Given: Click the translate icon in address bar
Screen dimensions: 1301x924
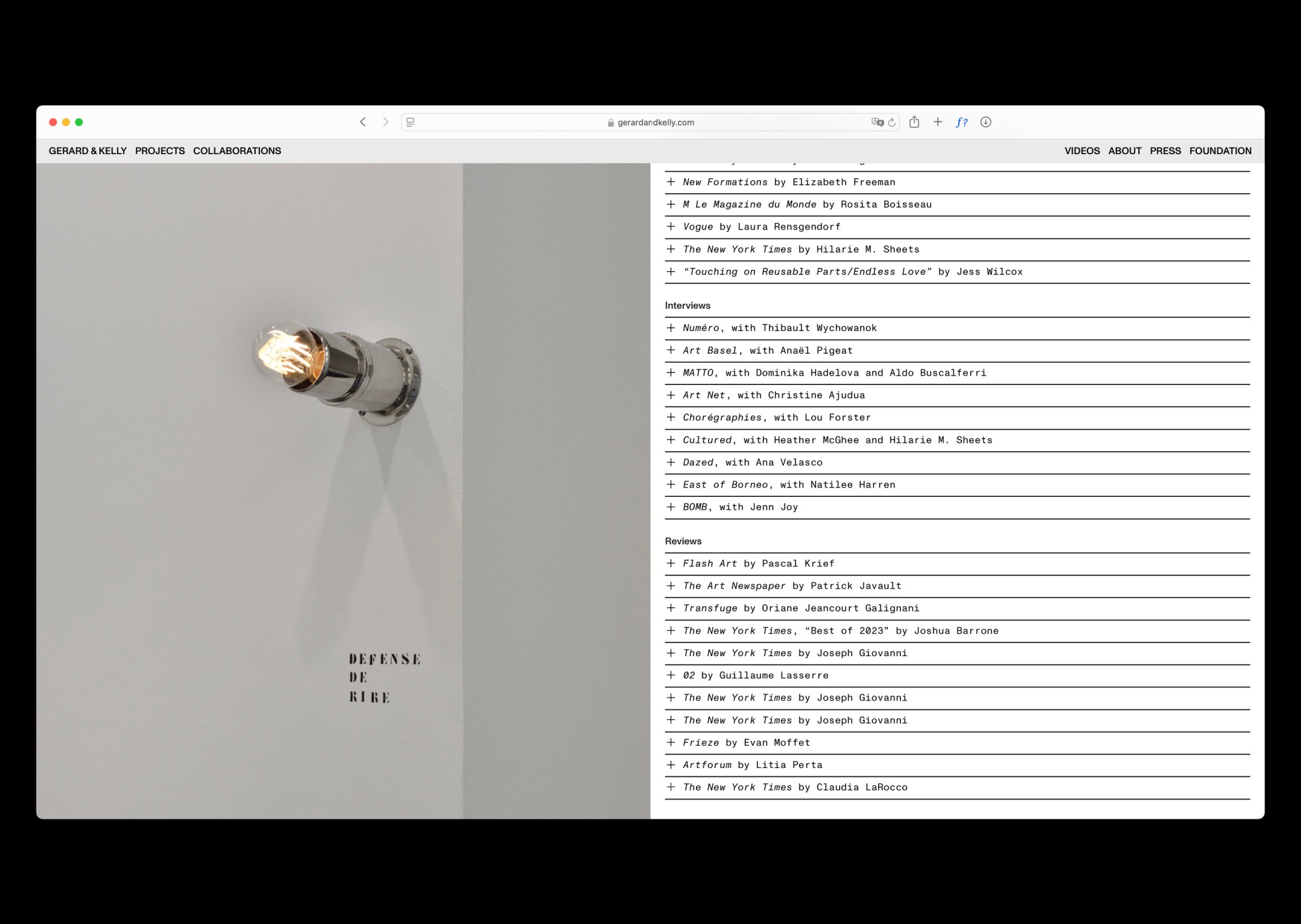Looking at the screenshot, I should point(877,122).
